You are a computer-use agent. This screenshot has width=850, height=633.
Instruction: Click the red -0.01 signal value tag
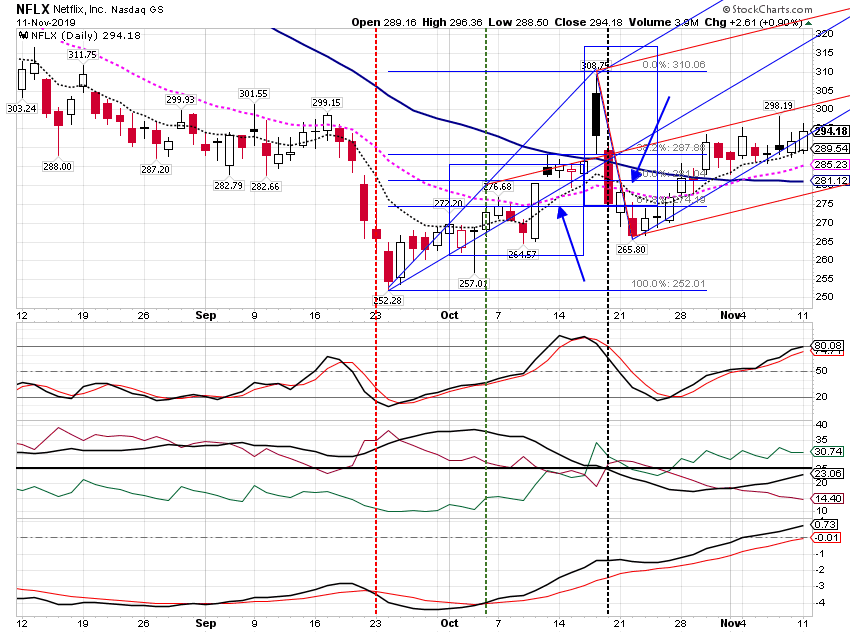coord(826,538)
